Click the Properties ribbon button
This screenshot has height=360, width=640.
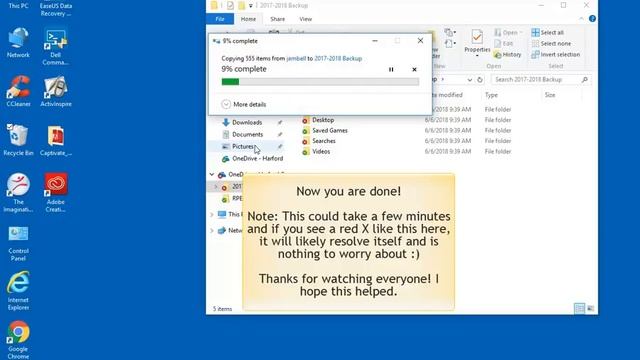pos(477,42)
